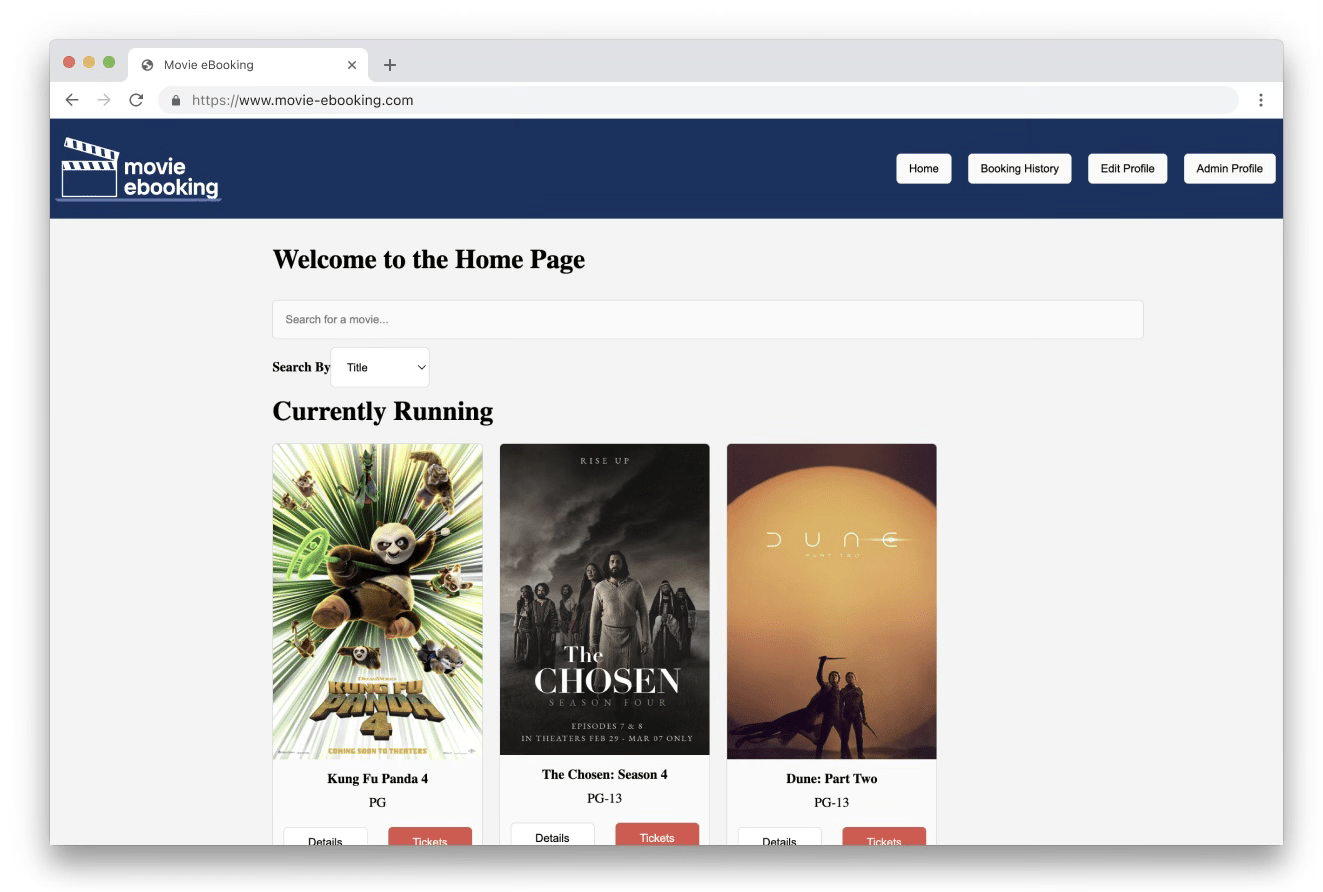The image size is (1323, 892).
Task: Open Booking History
Action: pyautogui.click(x=1019, y=168)
